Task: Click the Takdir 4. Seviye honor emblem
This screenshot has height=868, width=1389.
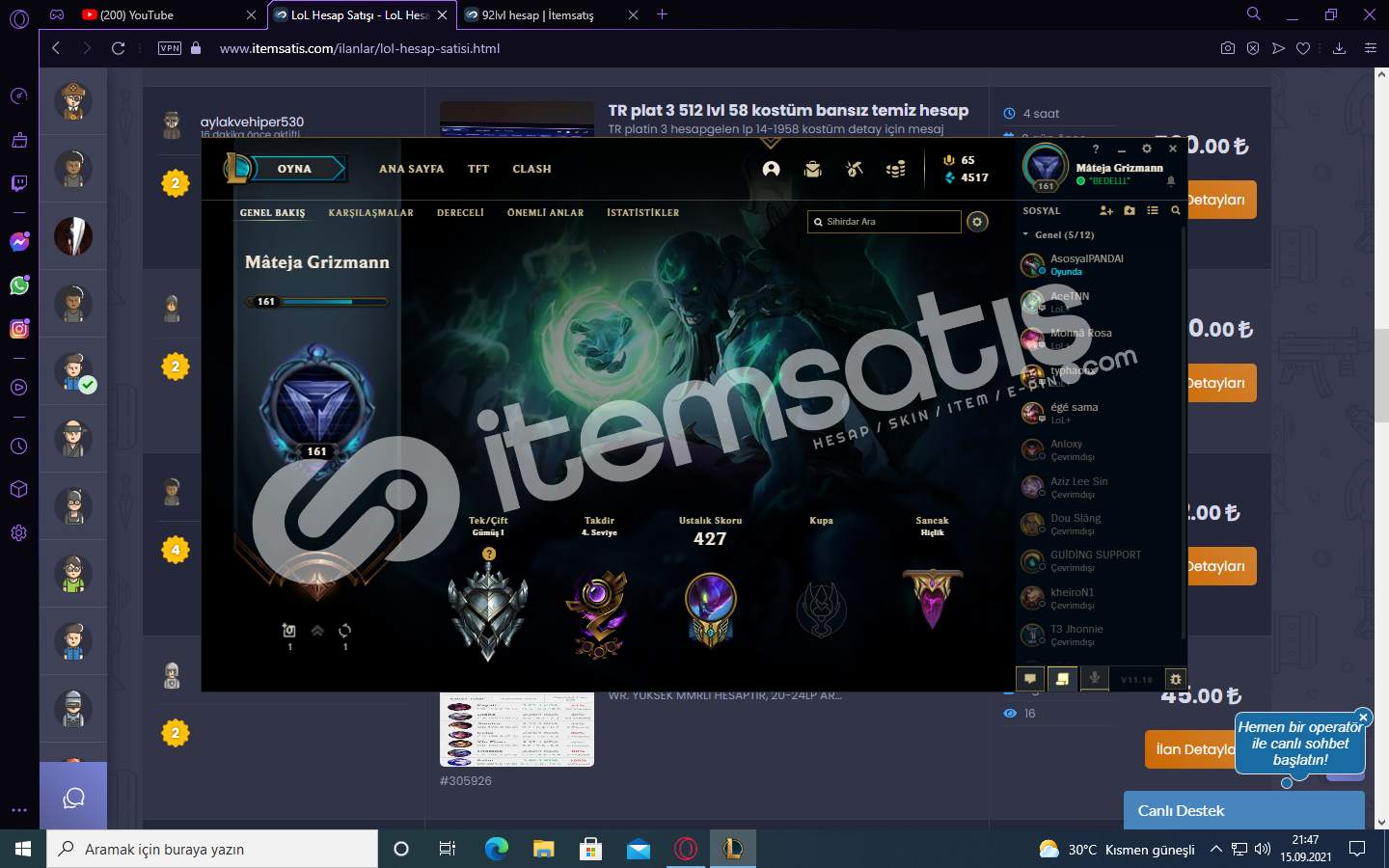Action: click(x=598, y=614)
